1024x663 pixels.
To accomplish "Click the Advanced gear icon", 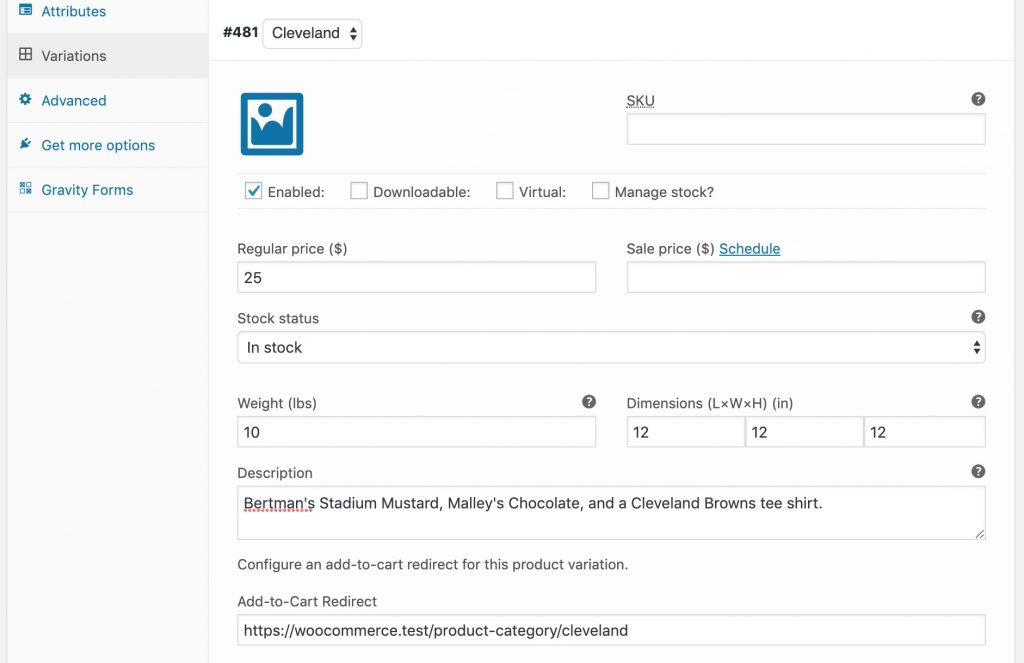I will point(25,99).
